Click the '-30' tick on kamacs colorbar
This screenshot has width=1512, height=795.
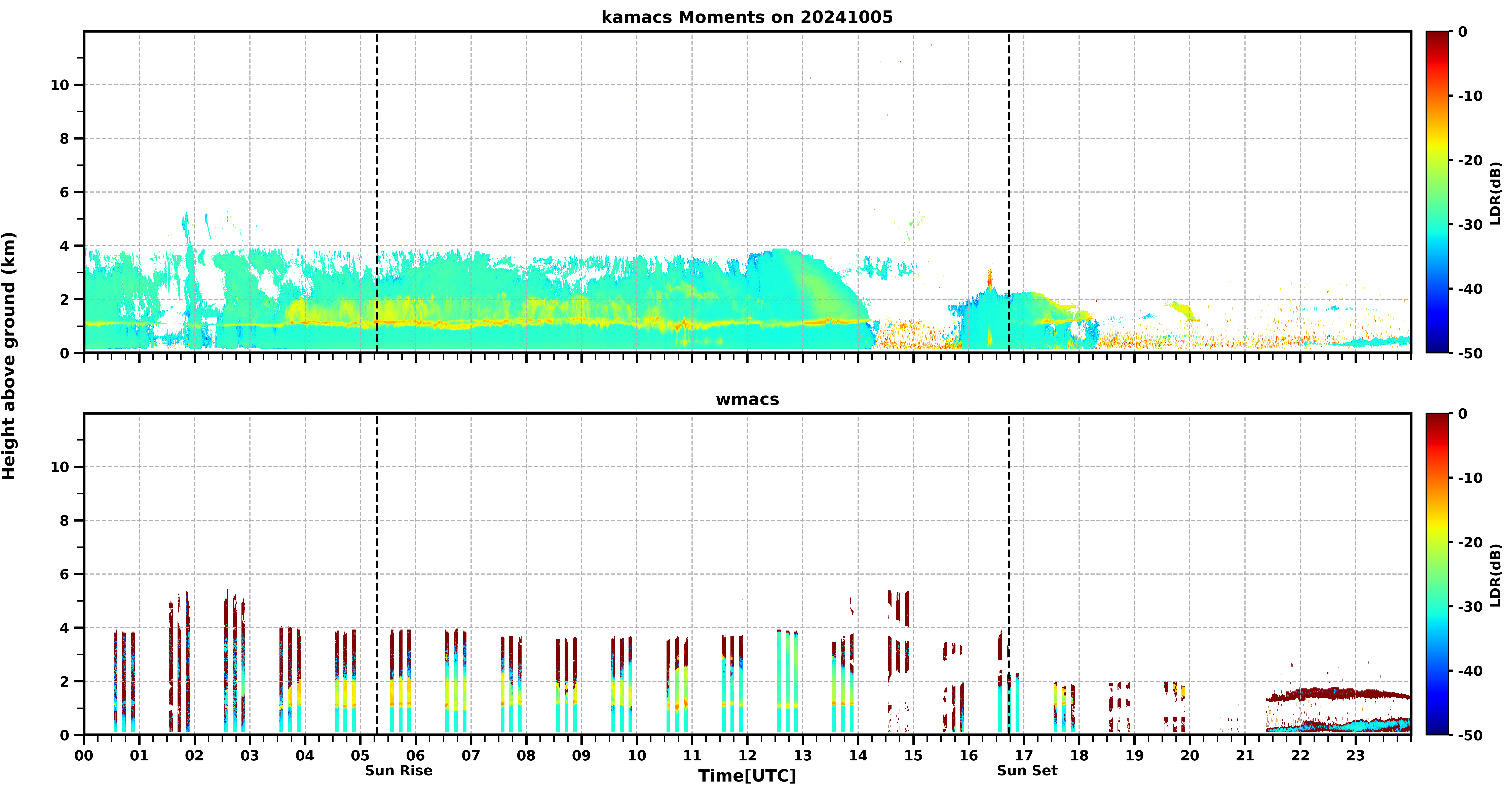1470,225
